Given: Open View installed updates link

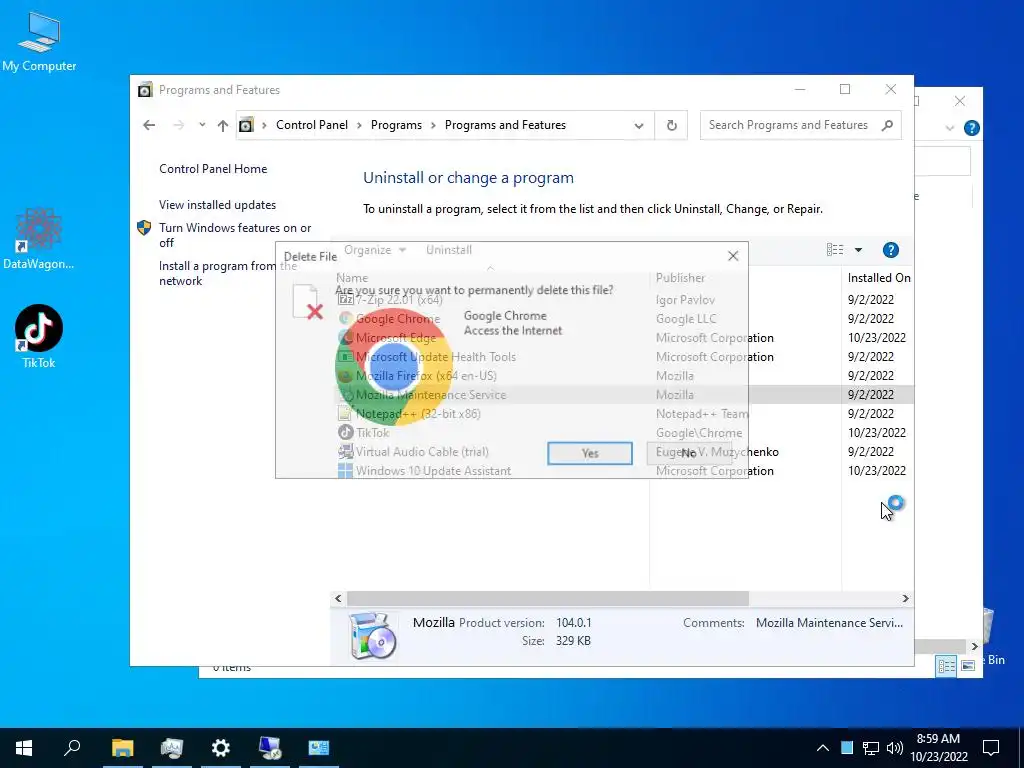Looking at the screenshot, I should (217, 204).
